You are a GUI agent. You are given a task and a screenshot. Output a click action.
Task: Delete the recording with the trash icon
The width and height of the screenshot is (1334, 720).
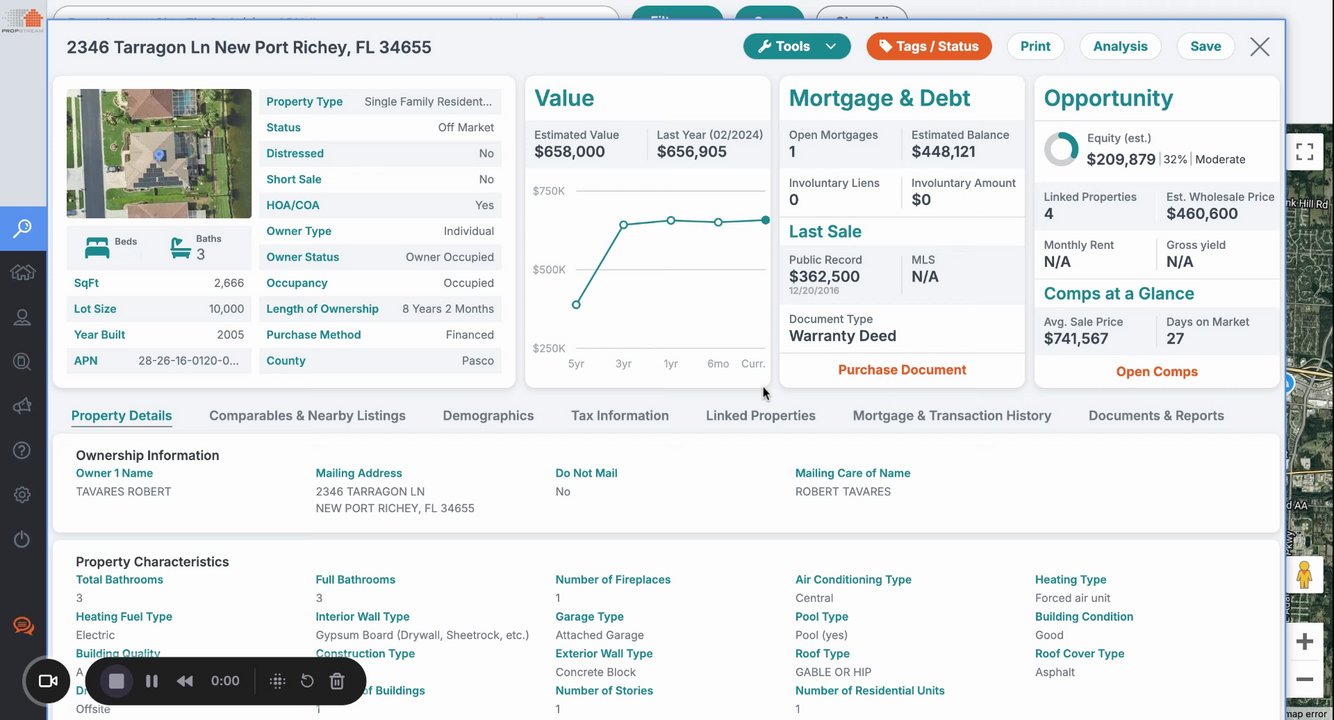[x=337, y=681]
